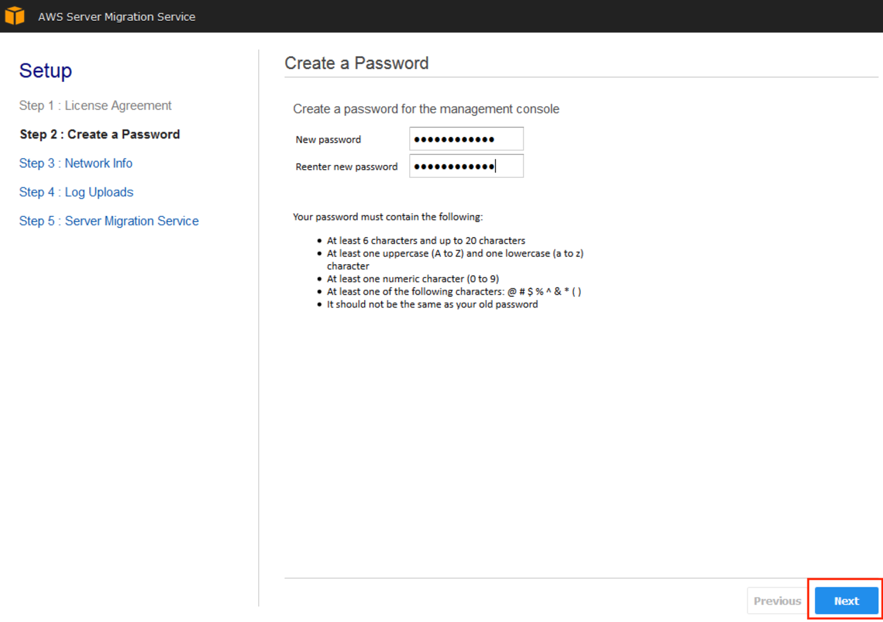Click the Previous button
This screenshot has width=883, height=622.
pos(777,601)
